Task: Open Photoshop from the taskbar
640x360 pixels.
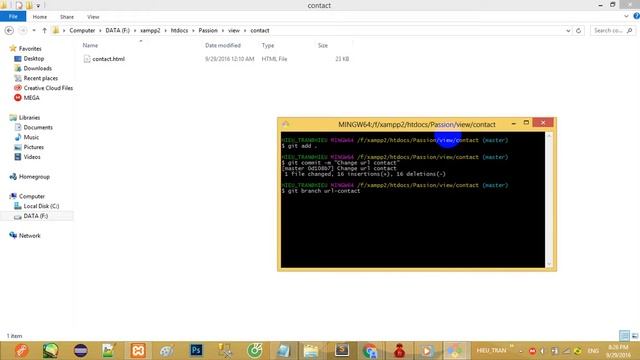Action: [196, 351]
